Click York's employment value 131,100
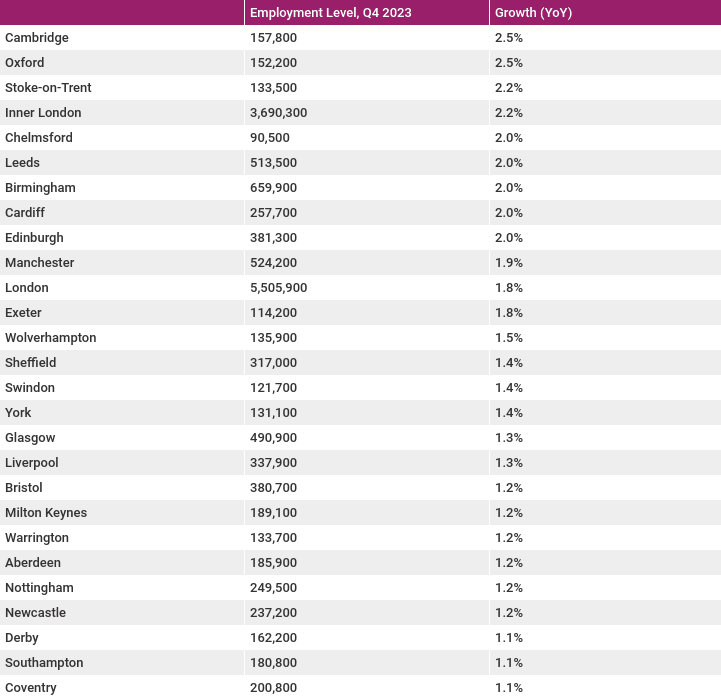 tap(274, 412)
